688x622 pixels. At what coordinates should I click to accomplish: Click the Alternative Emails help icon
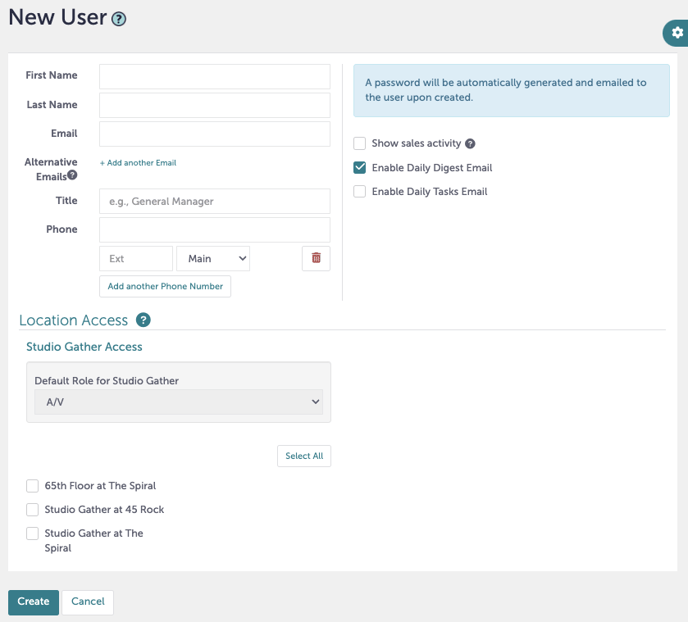click(72, 176)
